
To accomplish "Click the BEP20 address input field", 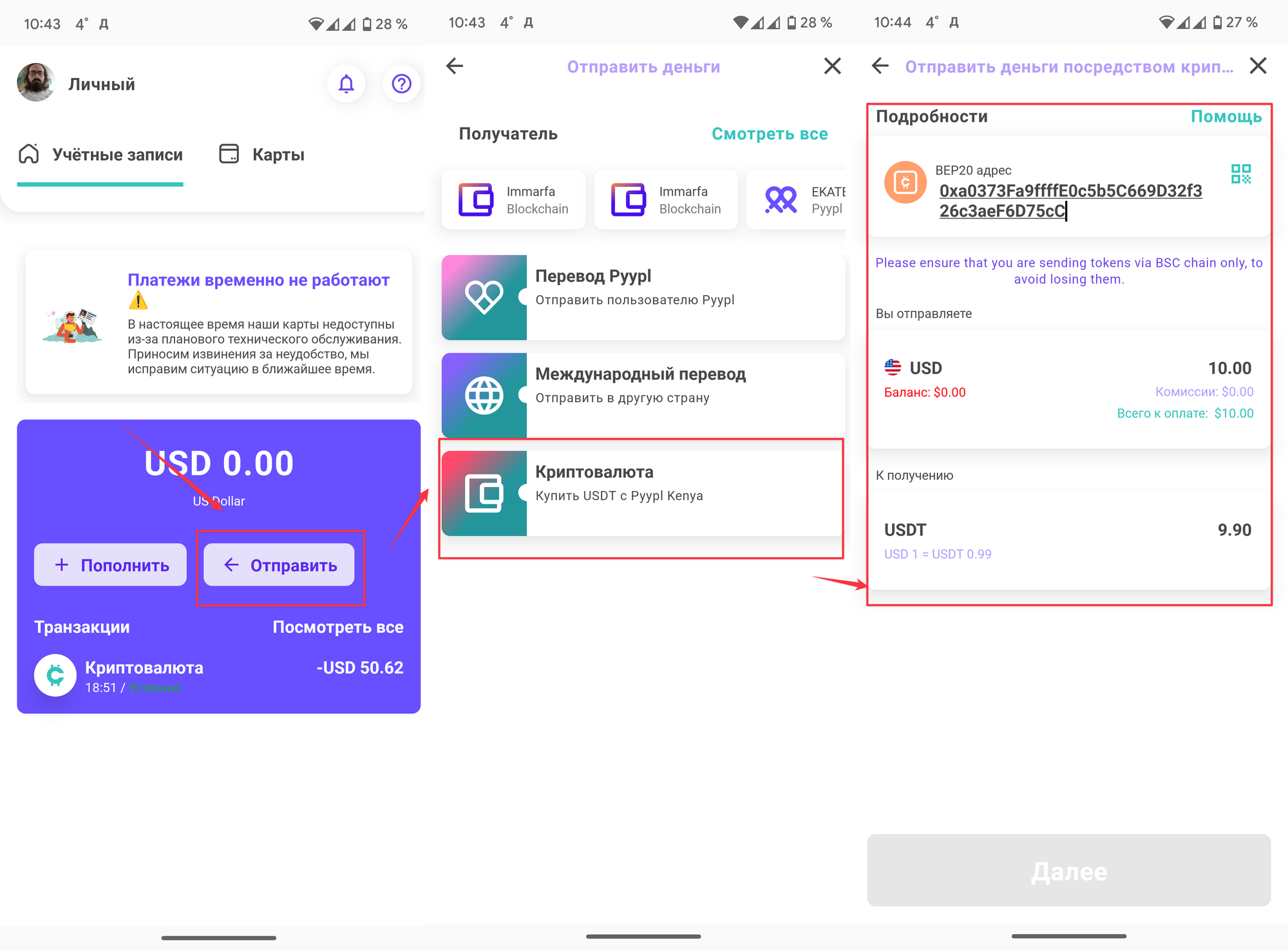I will point(1070,200).
